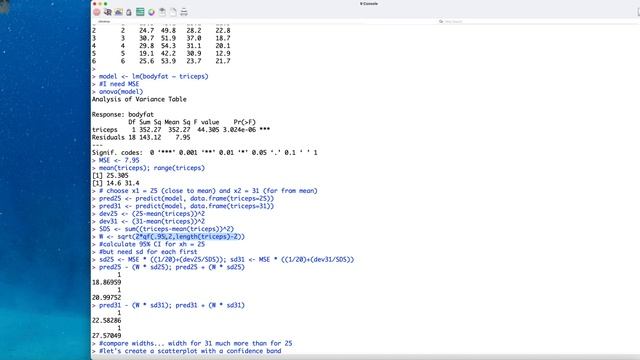Click data row 3 ending in 18.7

coord(161,38)
